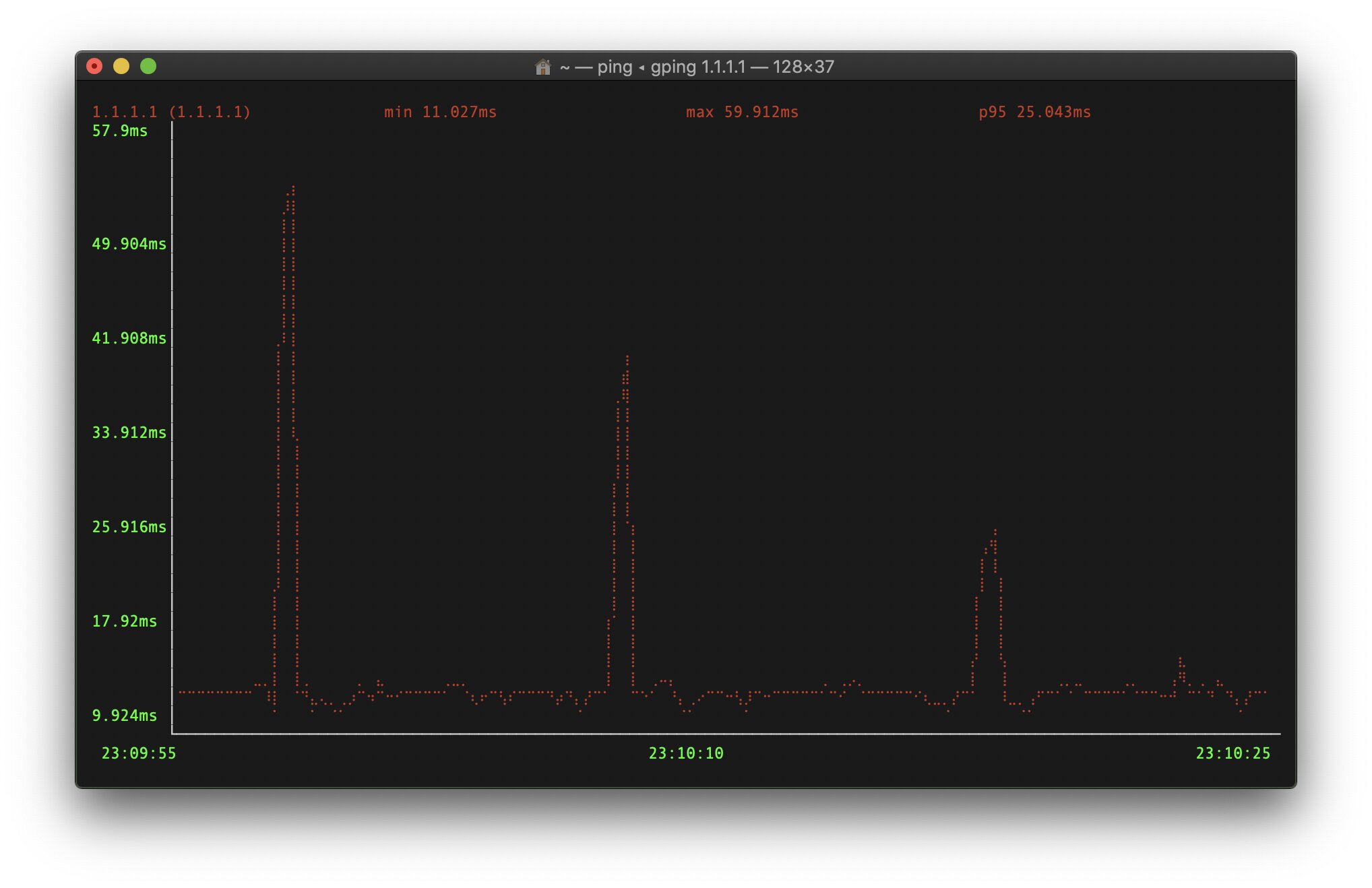Click the 'max 59.912ms' statistic
This screenshot has height=888, width=1372.
[742, 112]
